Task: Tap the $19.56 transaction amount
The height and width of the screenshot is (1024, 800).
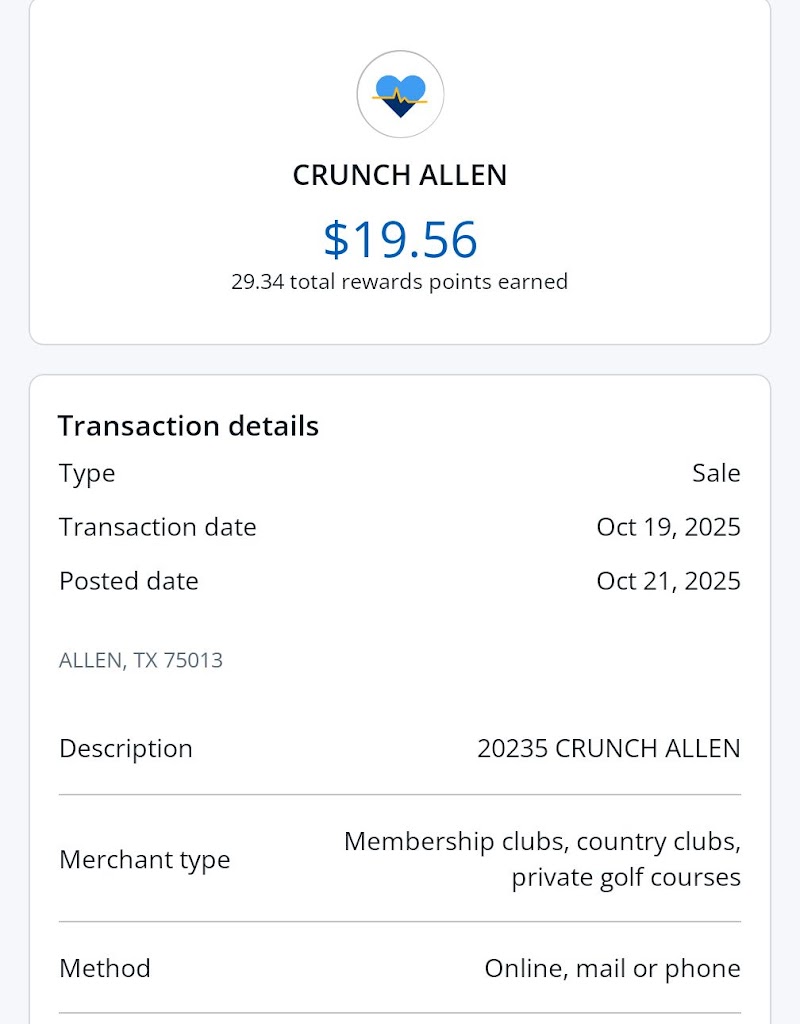Action: point(400,239)
